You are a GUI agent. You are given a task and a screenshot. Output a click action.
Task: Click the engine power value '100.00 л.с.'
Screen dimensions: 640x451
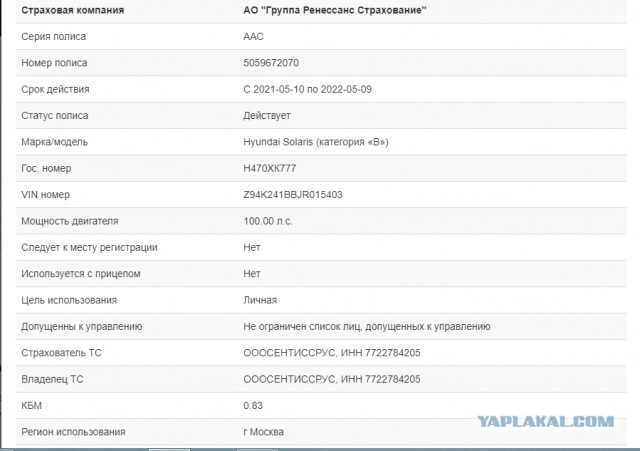click(268, 221)
